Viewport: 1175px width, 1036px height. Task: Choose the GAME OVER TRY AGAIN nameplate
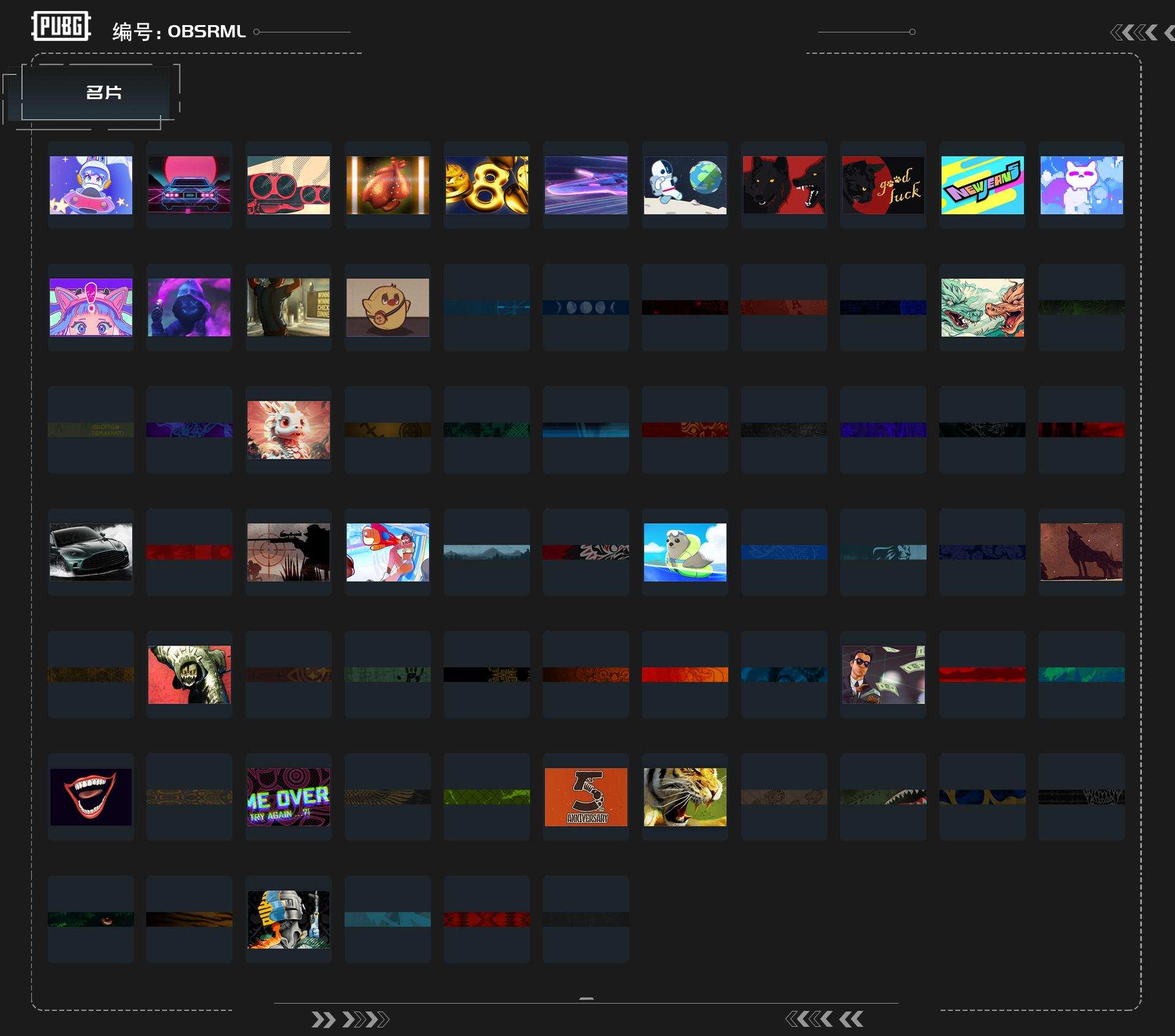288,797
